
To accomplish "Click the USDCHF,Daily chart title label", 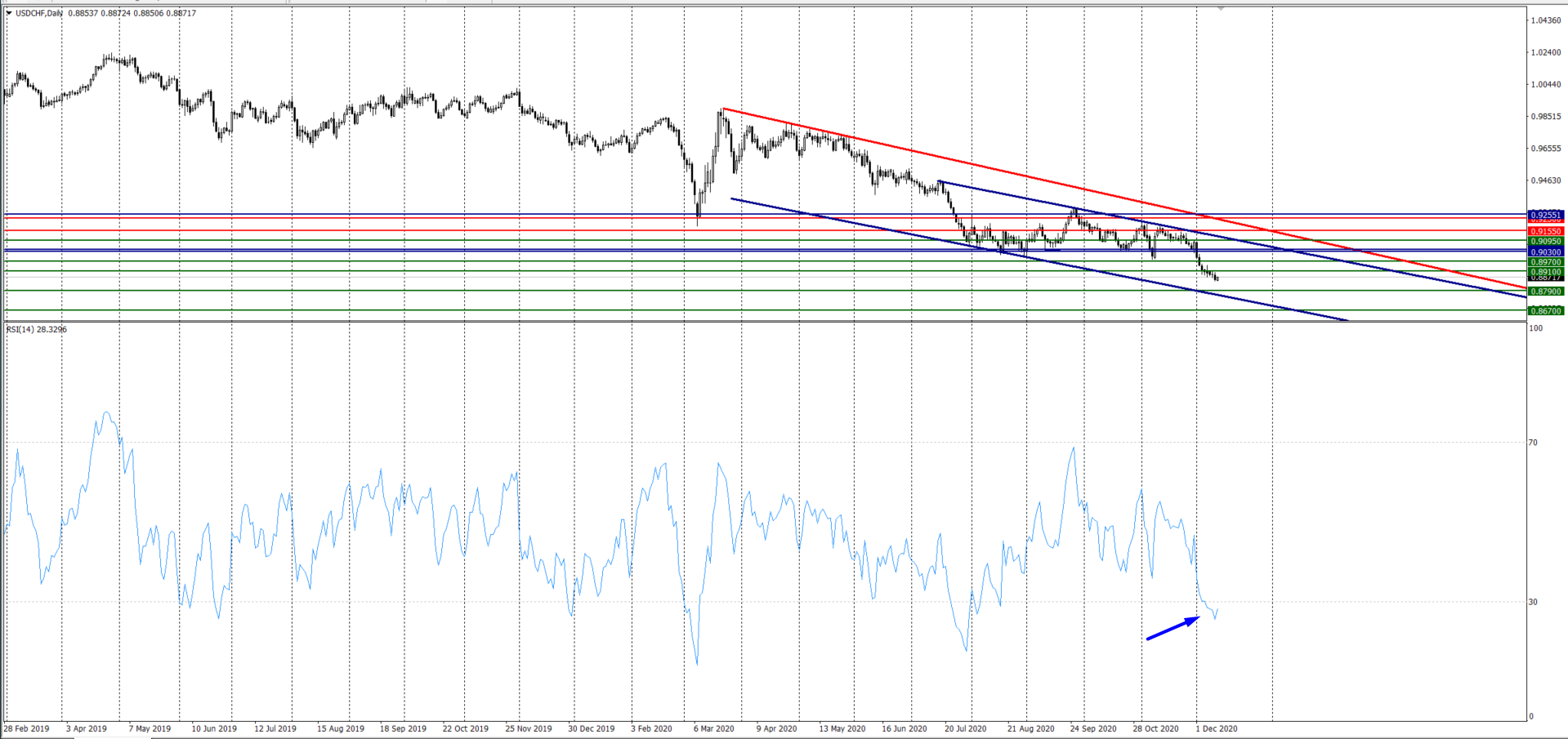I will coord(38,13).
